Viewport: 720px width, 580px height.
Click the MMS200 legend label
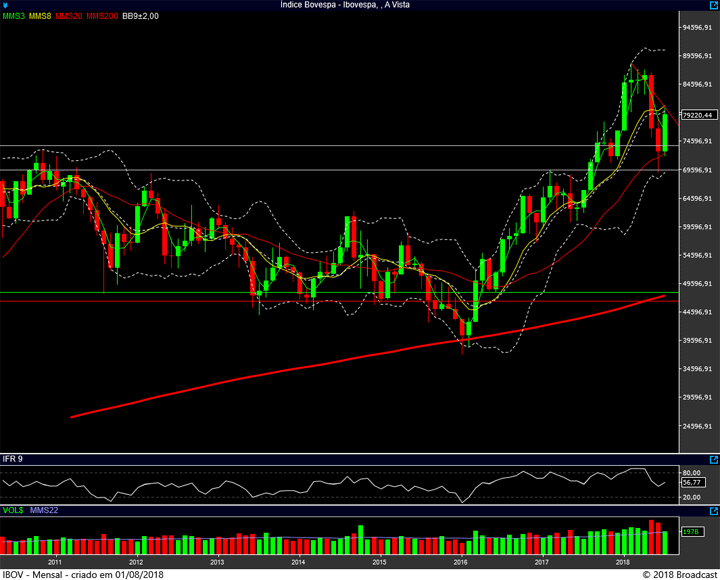(102, 17)
